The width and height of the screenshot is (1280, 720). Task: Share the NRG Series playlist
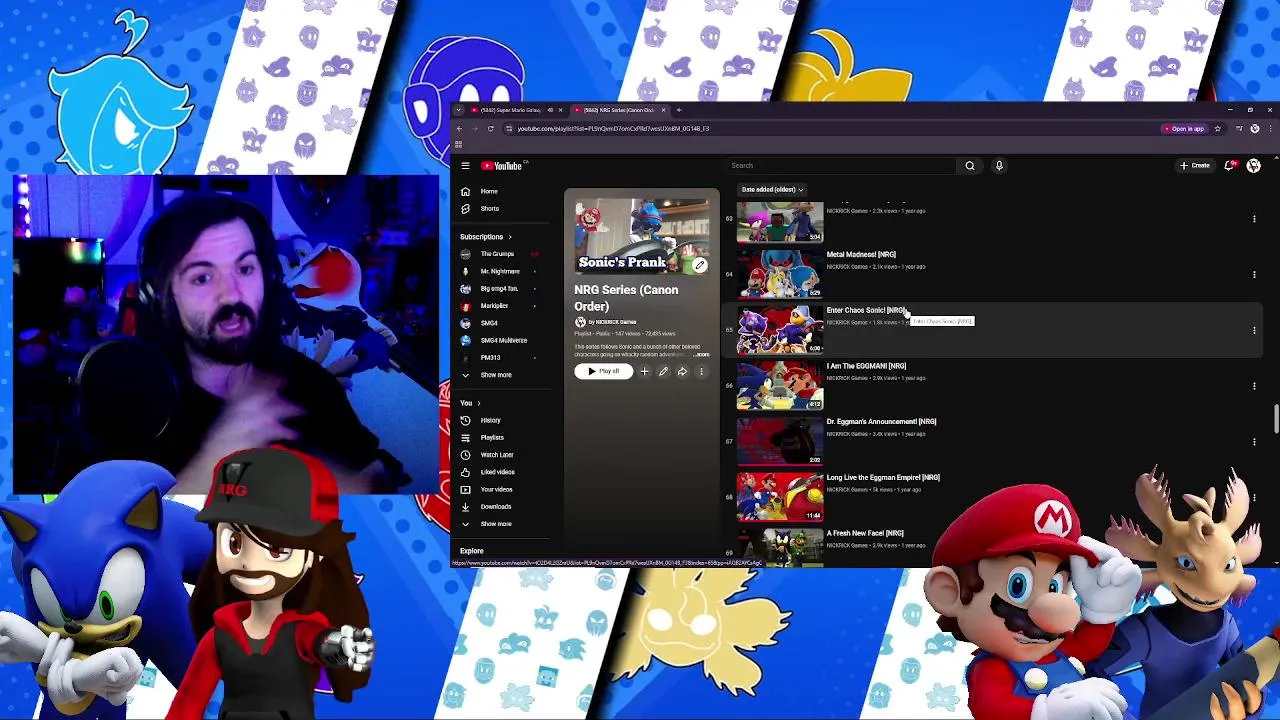(x=682, y=372)
